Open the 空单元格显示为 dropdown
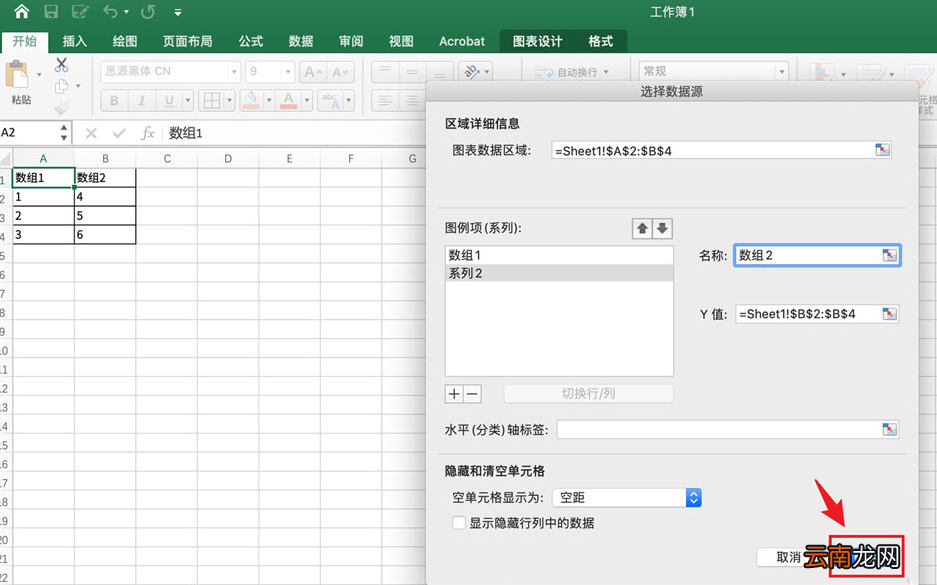Image resolution: width=937 pixels, height=585 pixels. [x=627, y=498]
